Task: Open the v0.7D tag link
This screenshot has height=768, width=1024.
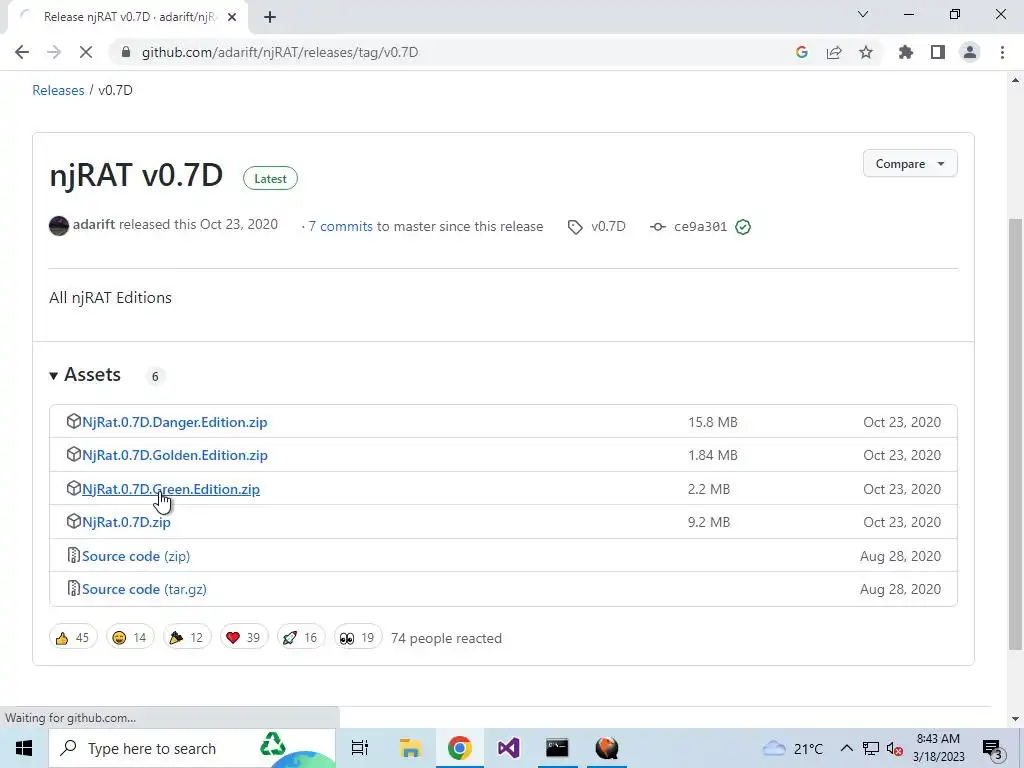Action: [608, 226]
